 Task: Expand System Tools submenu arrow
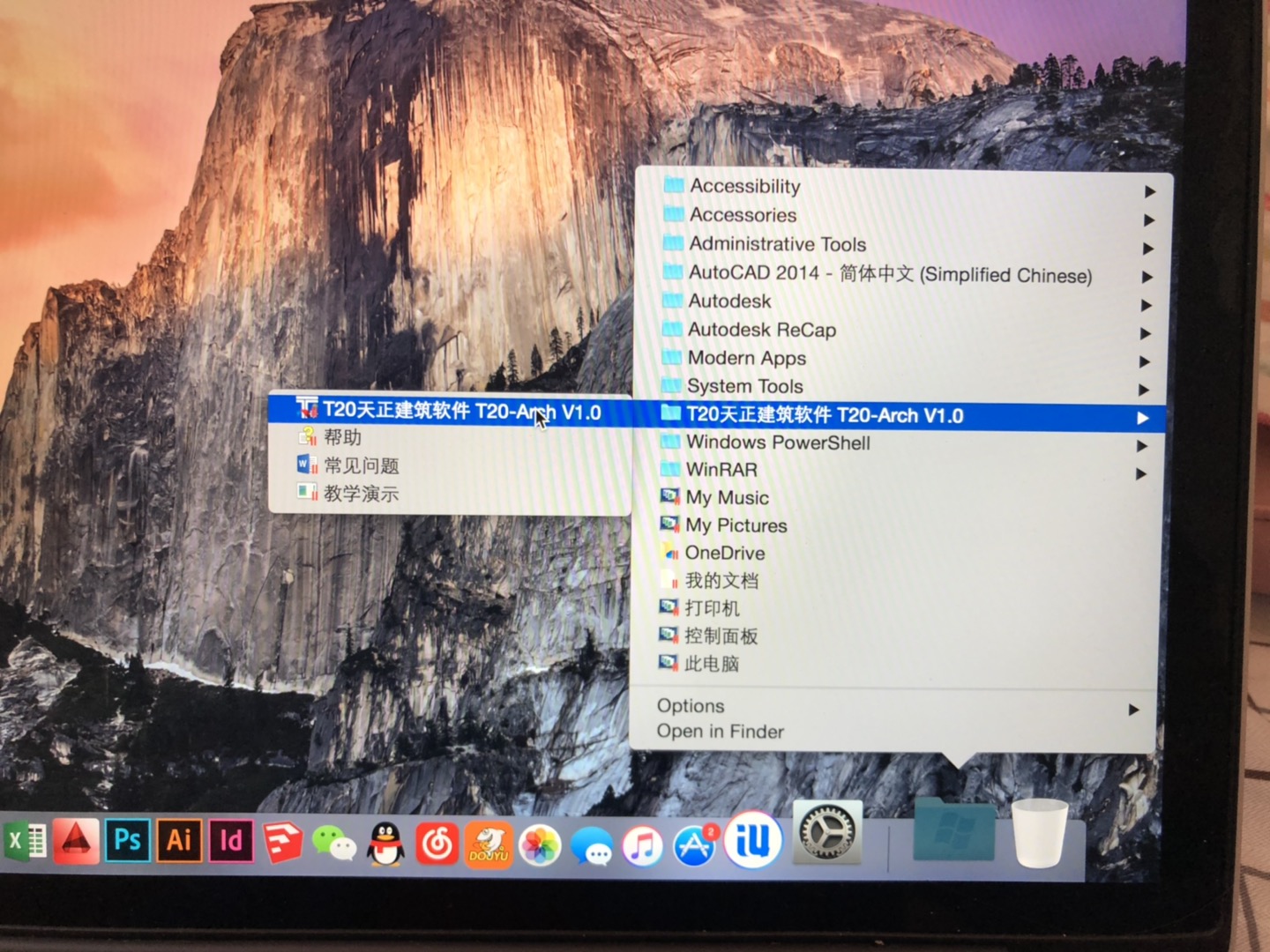pos(1144,390)
